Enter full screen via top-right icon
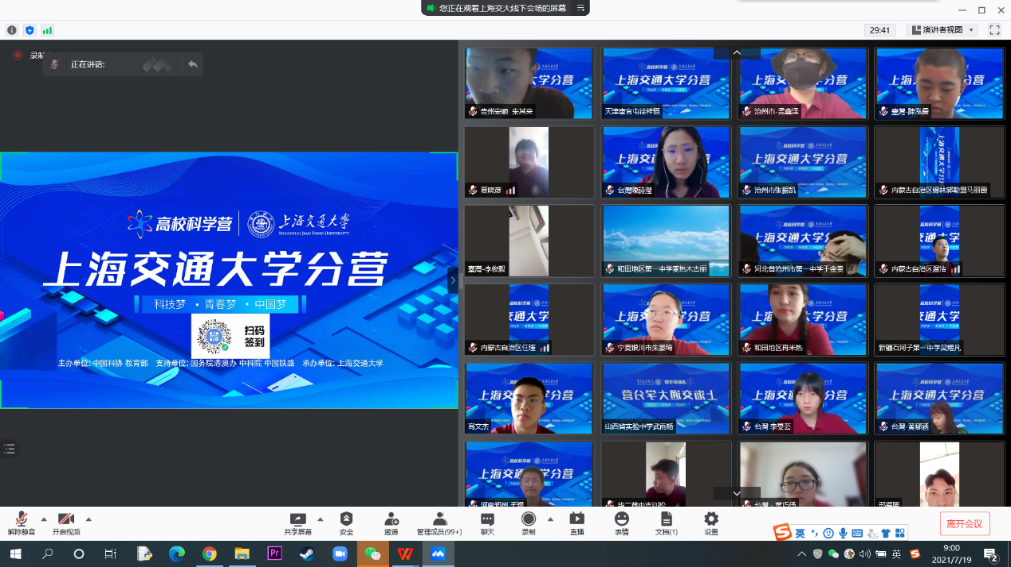Image resolution: width=1011 pixels, height=567 pixels. [x=994, y=30]
